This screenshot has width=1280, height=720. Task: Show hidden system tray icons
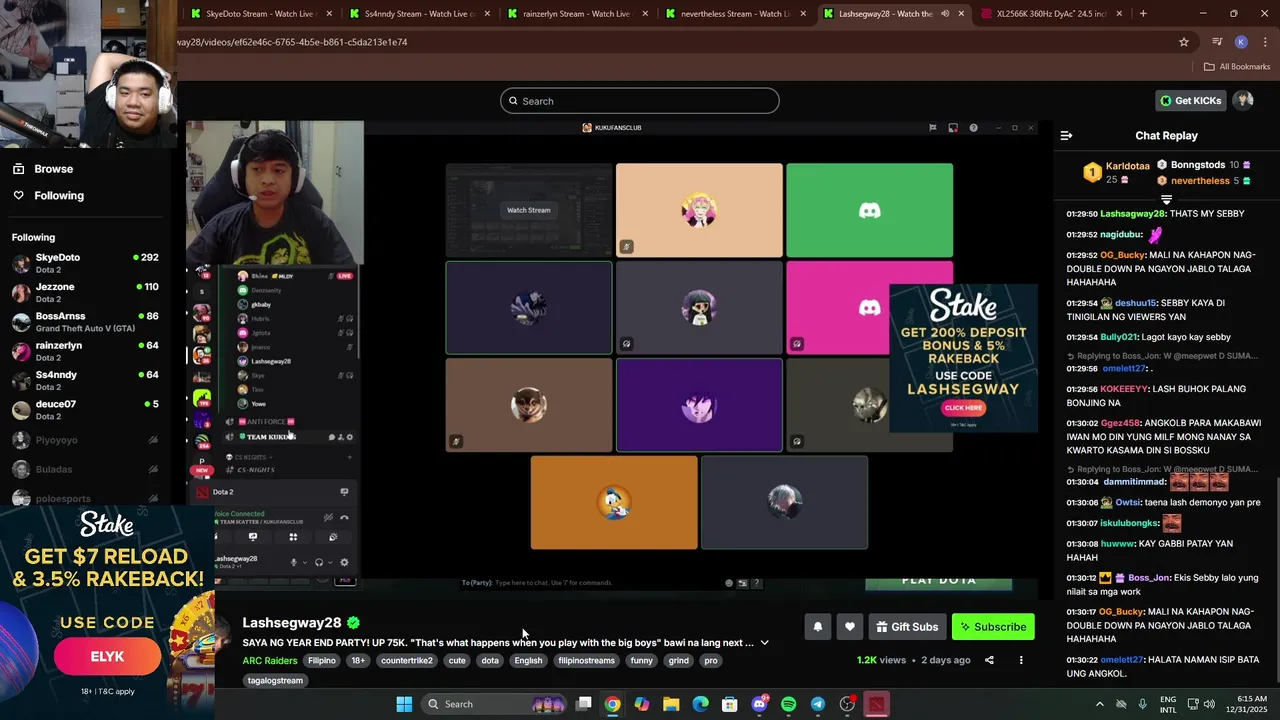(x=1100, y=704)
